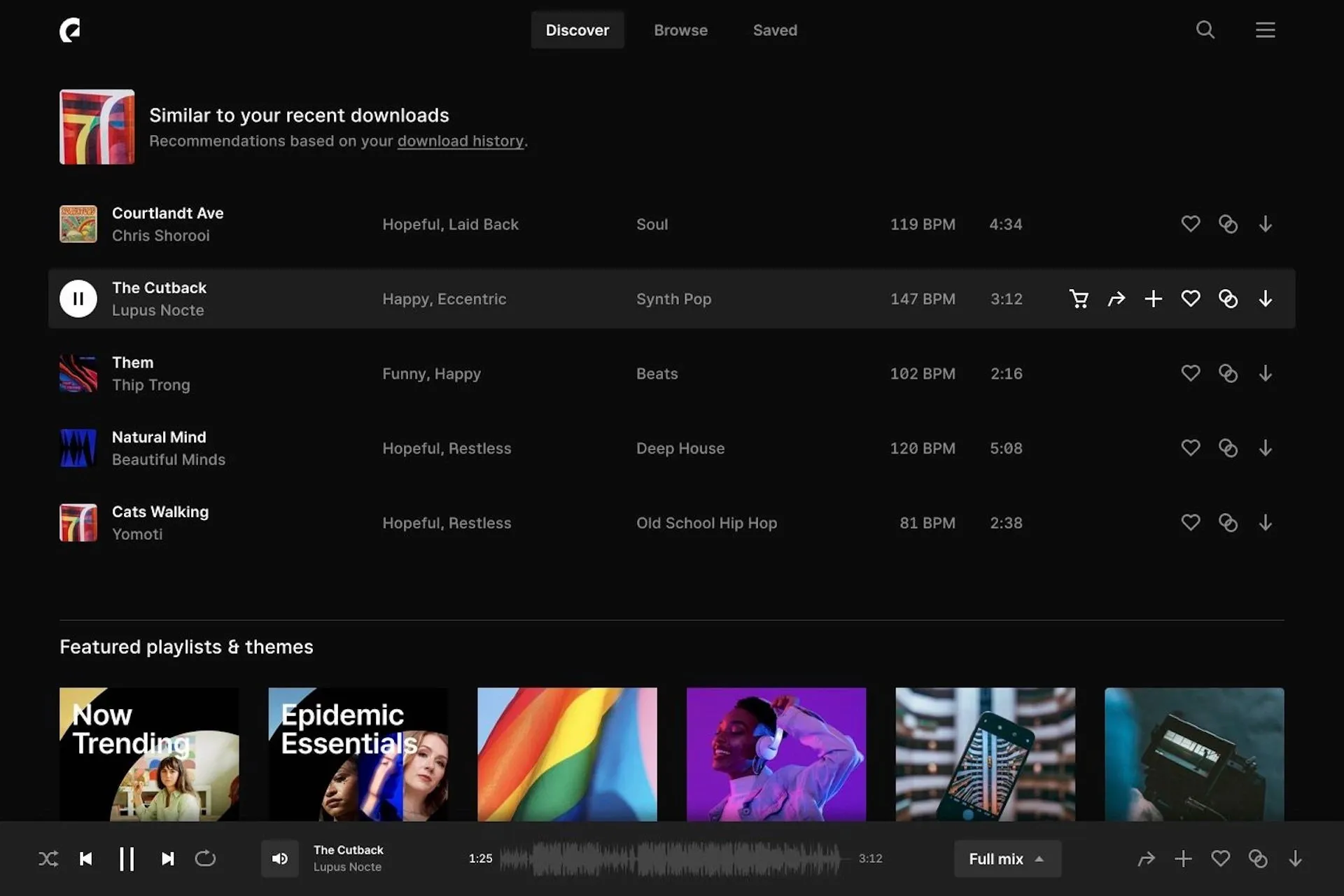1344x896 pixels.
Task: Open the Full mix stem selector
Action: (1007, 858)
